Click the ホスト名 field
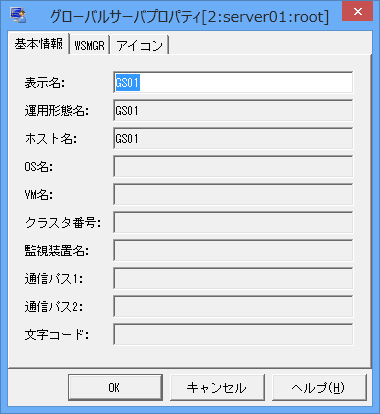Viewport: 380px width, 414px height. [x=233, y=138]
